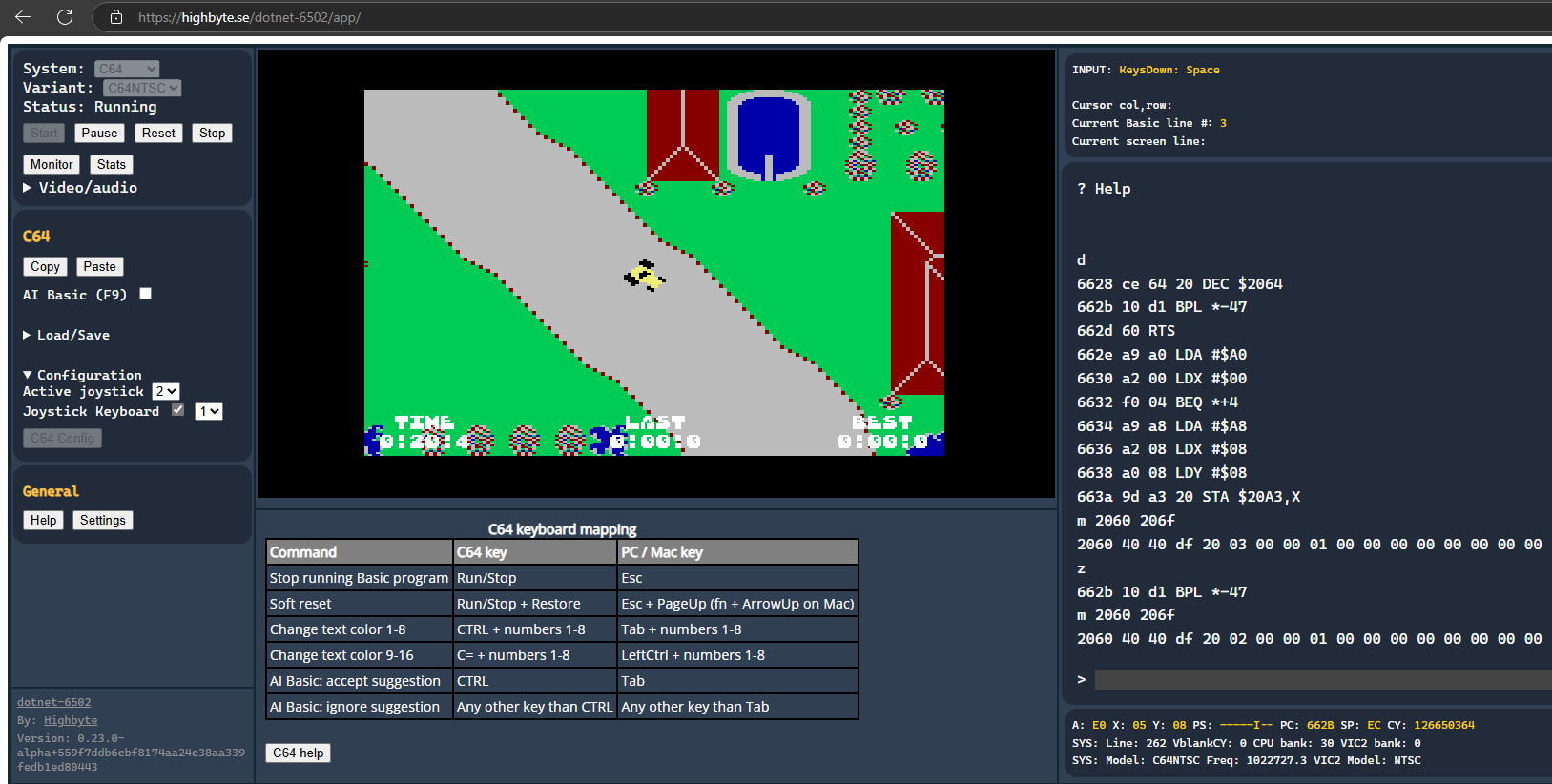Click the 'PC / Mac key' table header
The image size is (1552, 784).
tap(738, 552)
